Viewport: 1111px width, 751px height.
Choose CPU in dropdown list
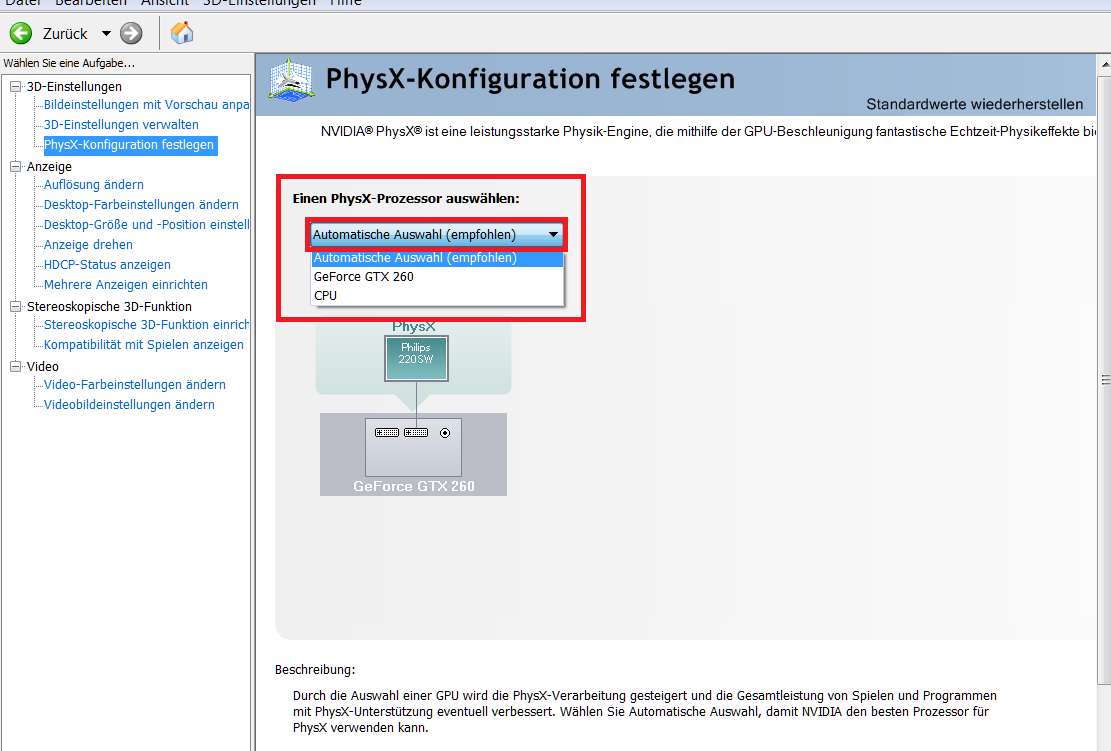pos(437,295)
